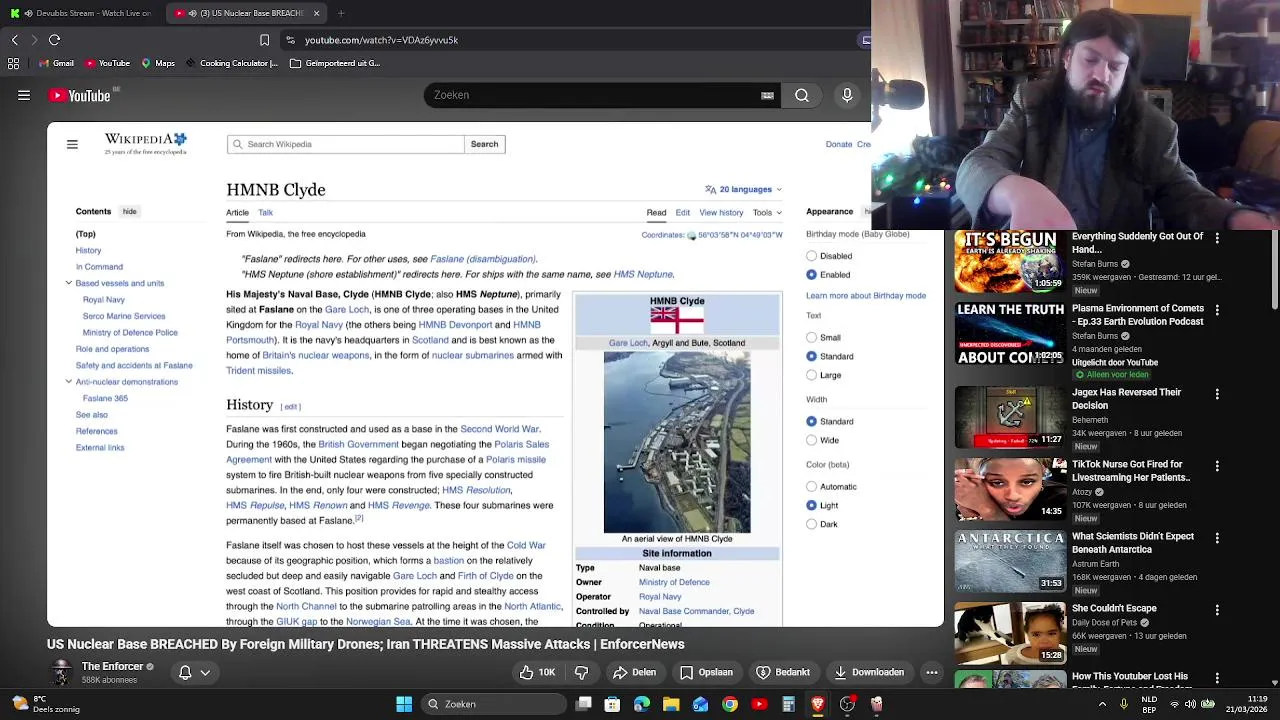Click the Delen share button
1280x720 pixels.
pyautogui.click(x=634, y=672)
